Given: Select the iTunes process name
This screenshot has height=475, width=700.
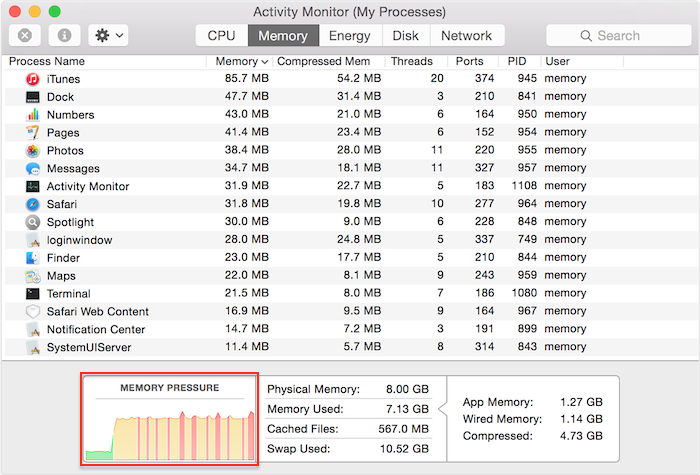Looking at the screenshot, I should [x=63, y=79].
